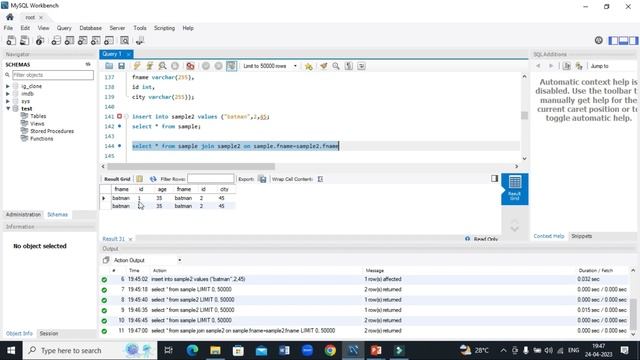Screen dimensions: 640x360
Task: Open the Scripting menu
Action: pyautogui.click(x=164, y=28)
